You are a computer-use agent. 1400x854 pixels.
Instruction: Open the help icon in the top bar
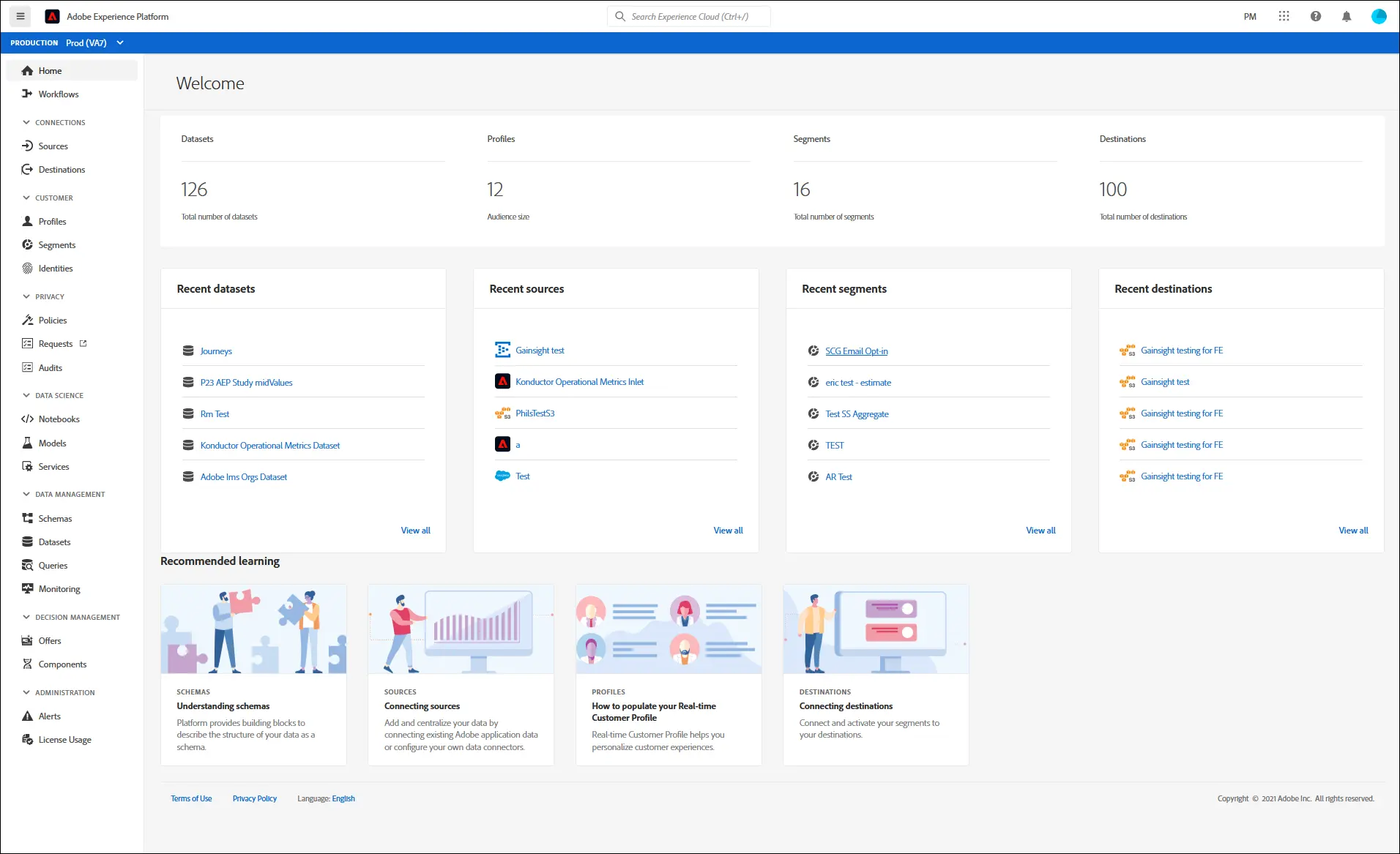[1315, 15]
